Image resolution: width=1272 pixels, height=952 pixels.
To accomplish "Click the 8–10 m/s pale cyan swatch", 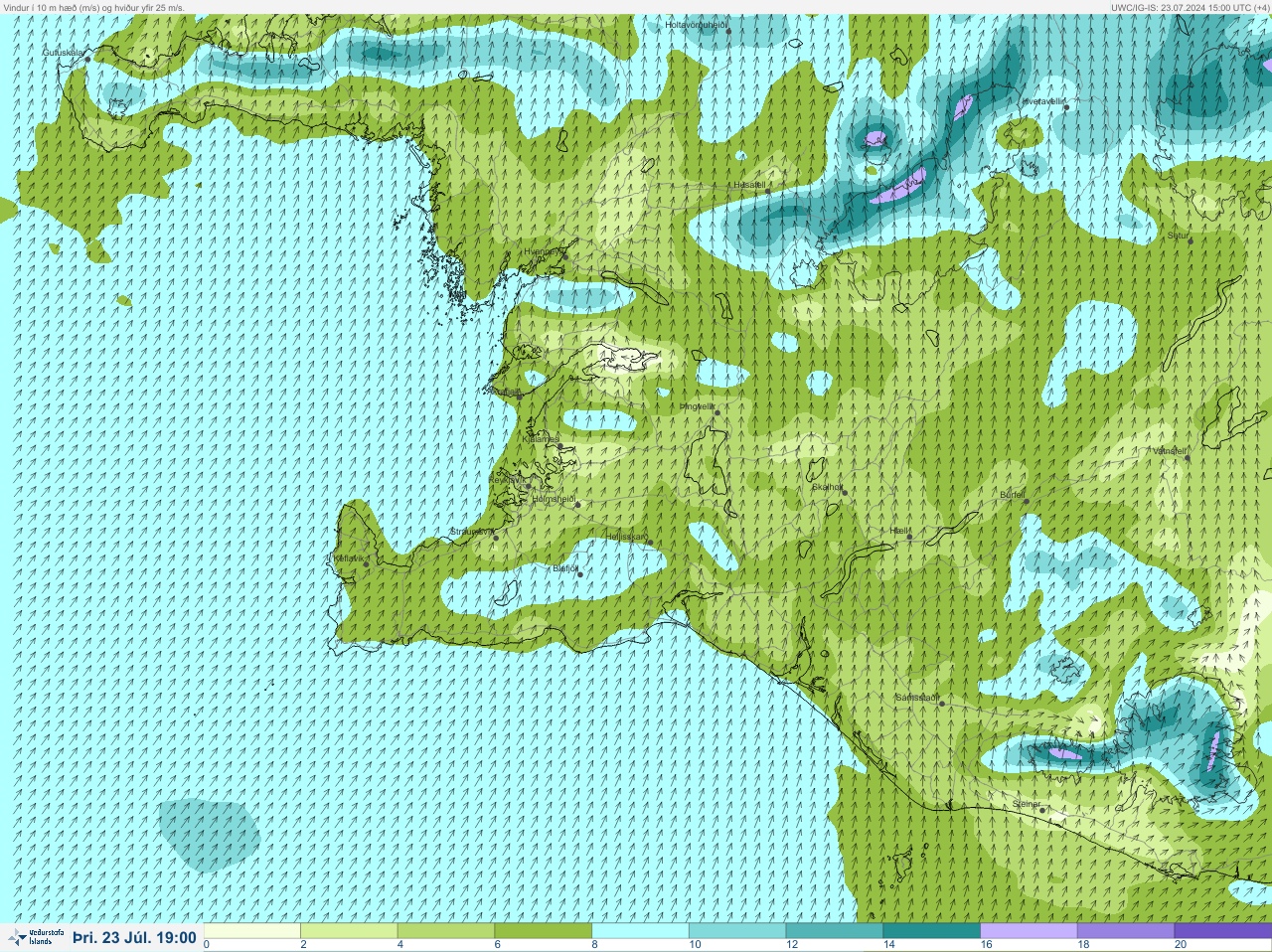I will click(x=641, y=931).
